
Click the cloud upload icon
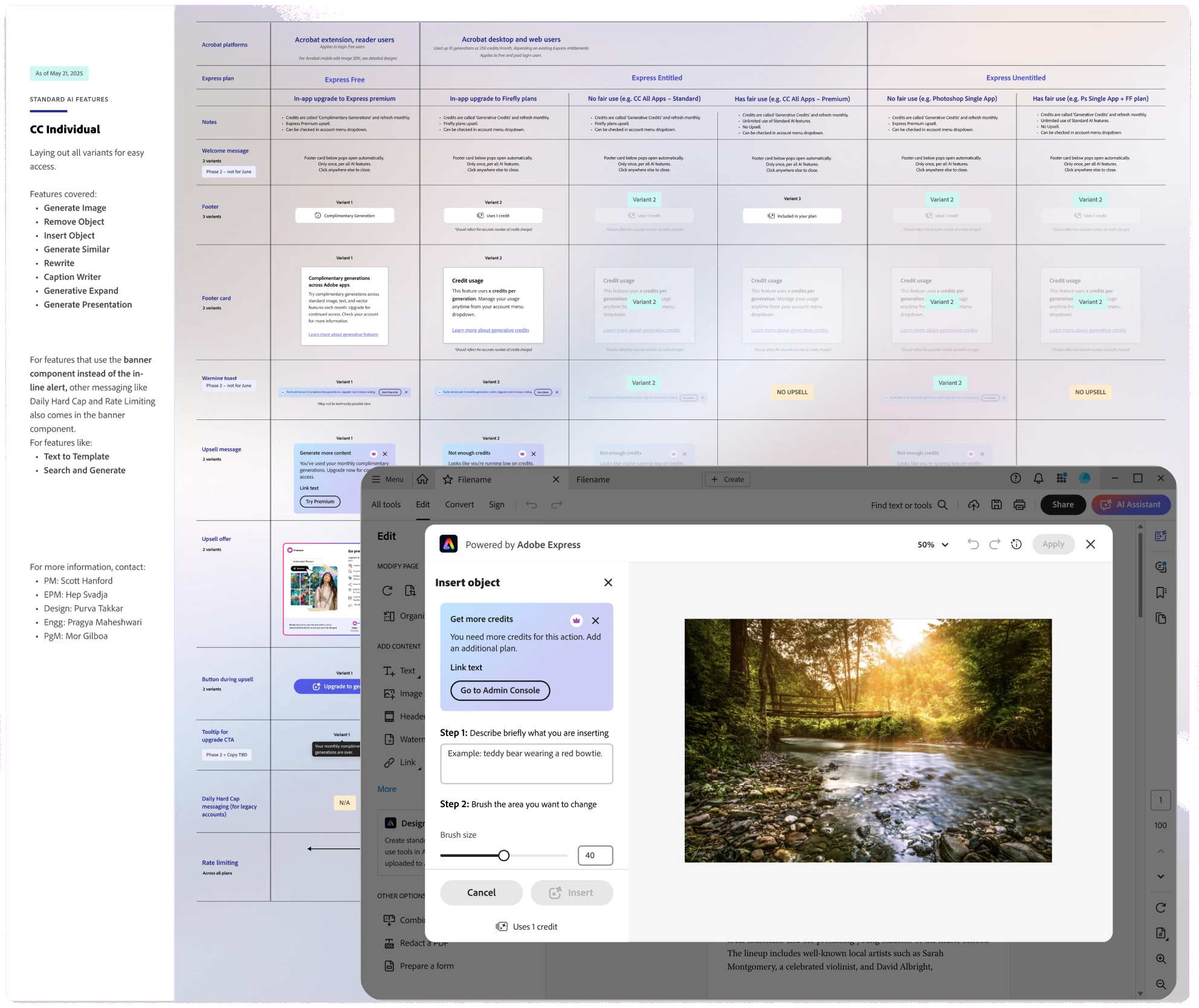(x=974, y=505)
